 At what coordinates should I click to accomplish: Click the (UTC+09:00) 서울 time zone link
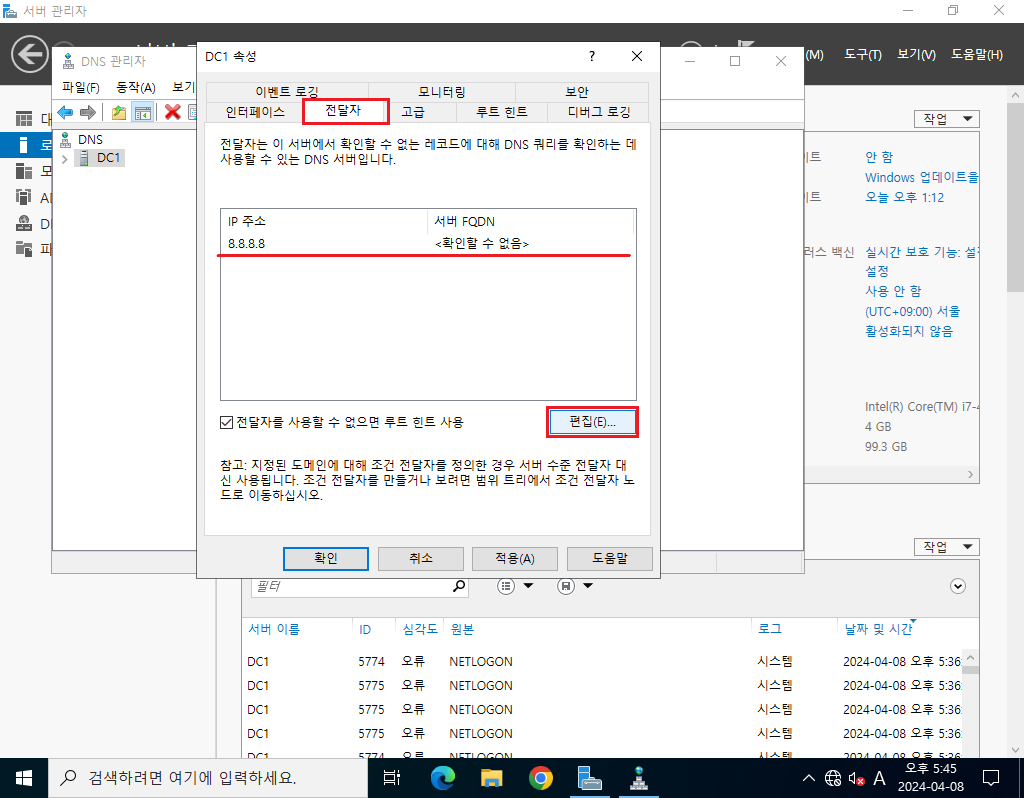point(912,311)
